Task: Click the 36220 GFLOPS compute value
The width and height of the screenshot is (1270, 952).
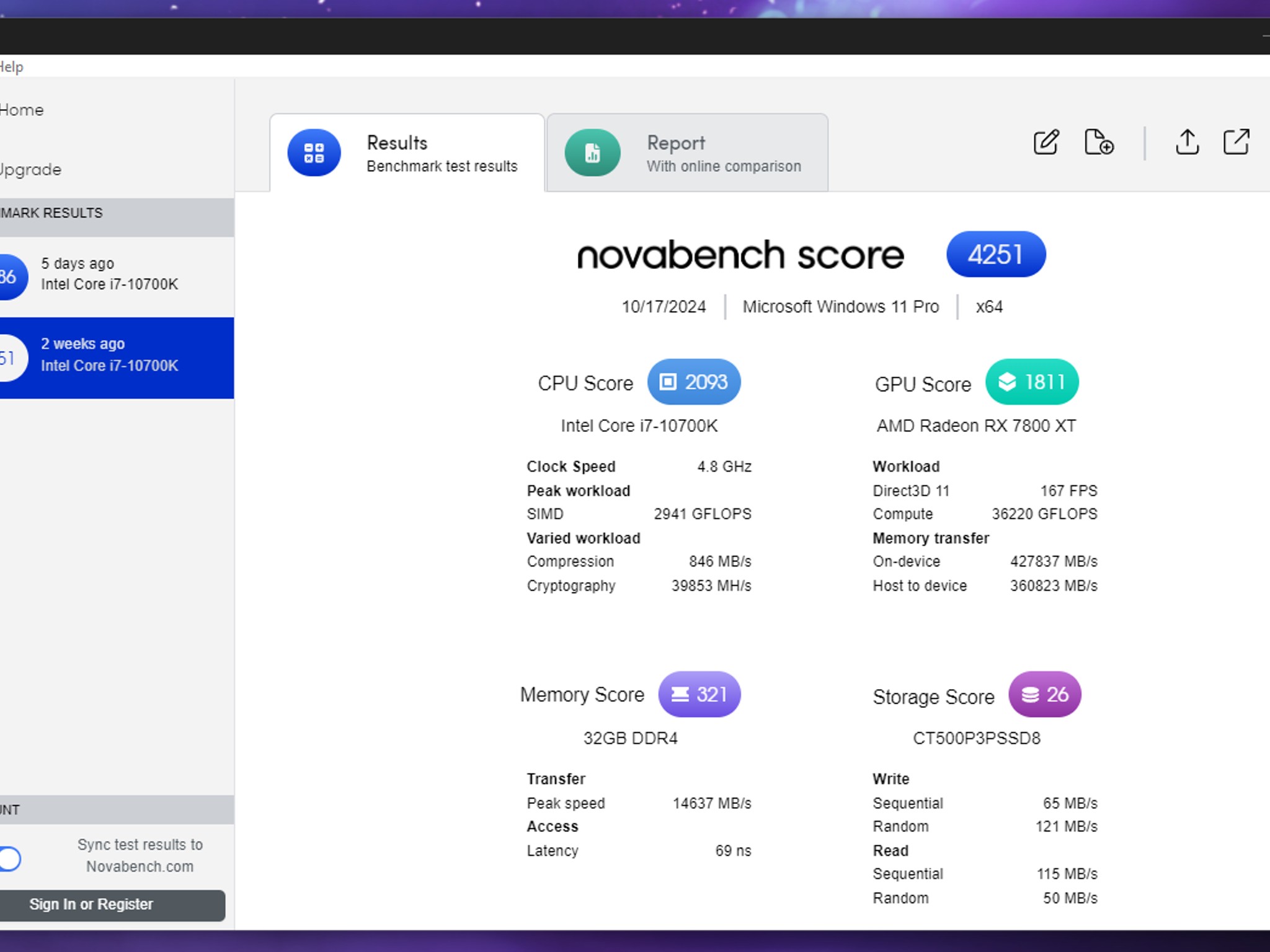Action: coord(1045,514)
